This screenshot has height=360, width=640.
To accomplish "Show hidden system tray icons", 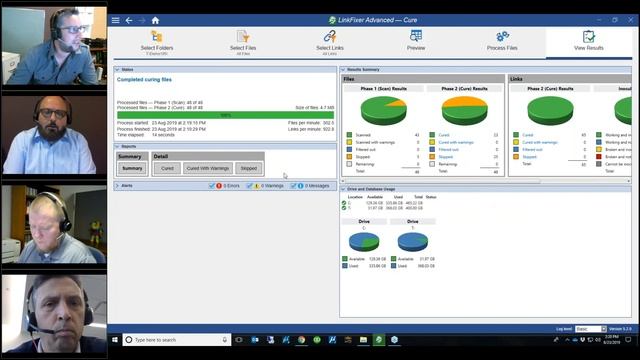I will (x=567, y=340).
